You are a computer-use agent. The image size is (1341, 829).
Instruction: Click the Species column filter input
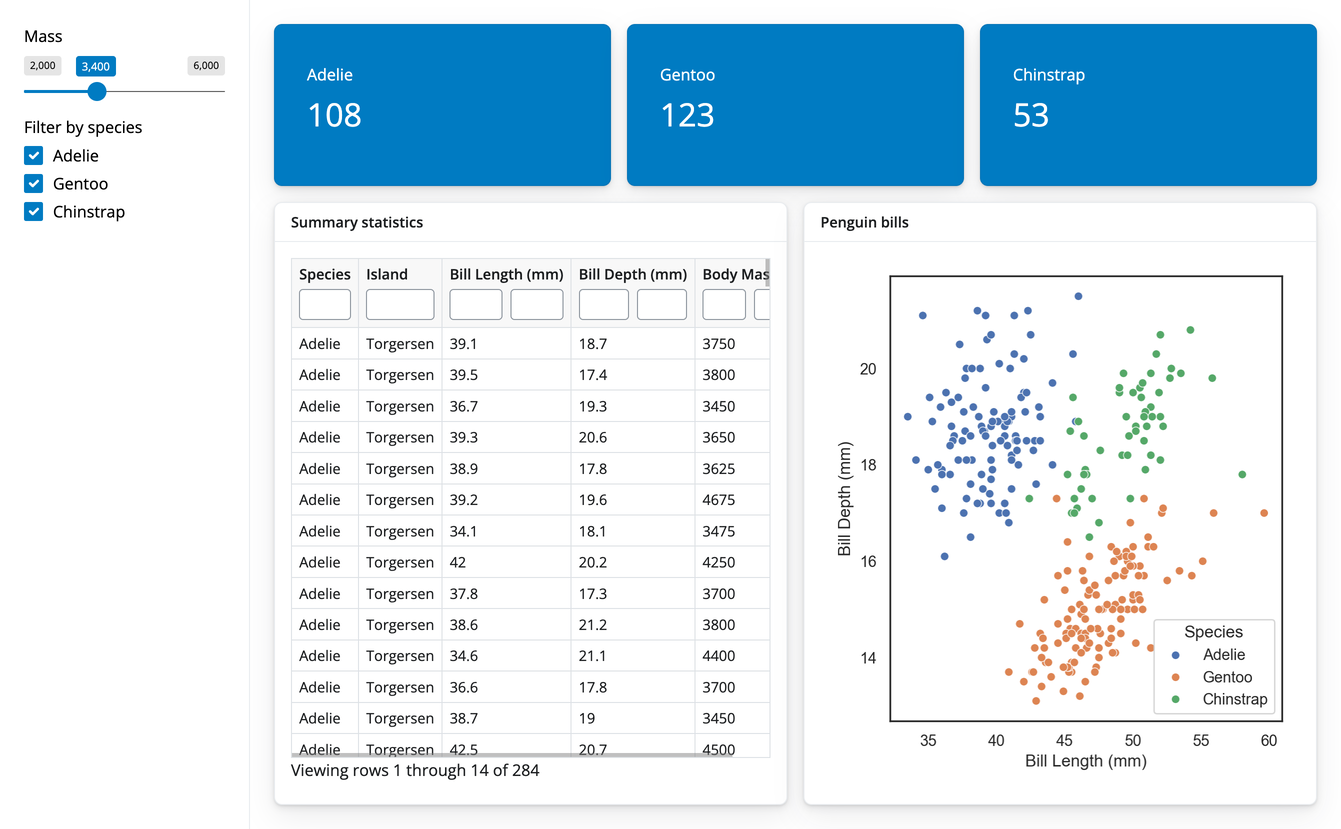click(x=325, y=304)
